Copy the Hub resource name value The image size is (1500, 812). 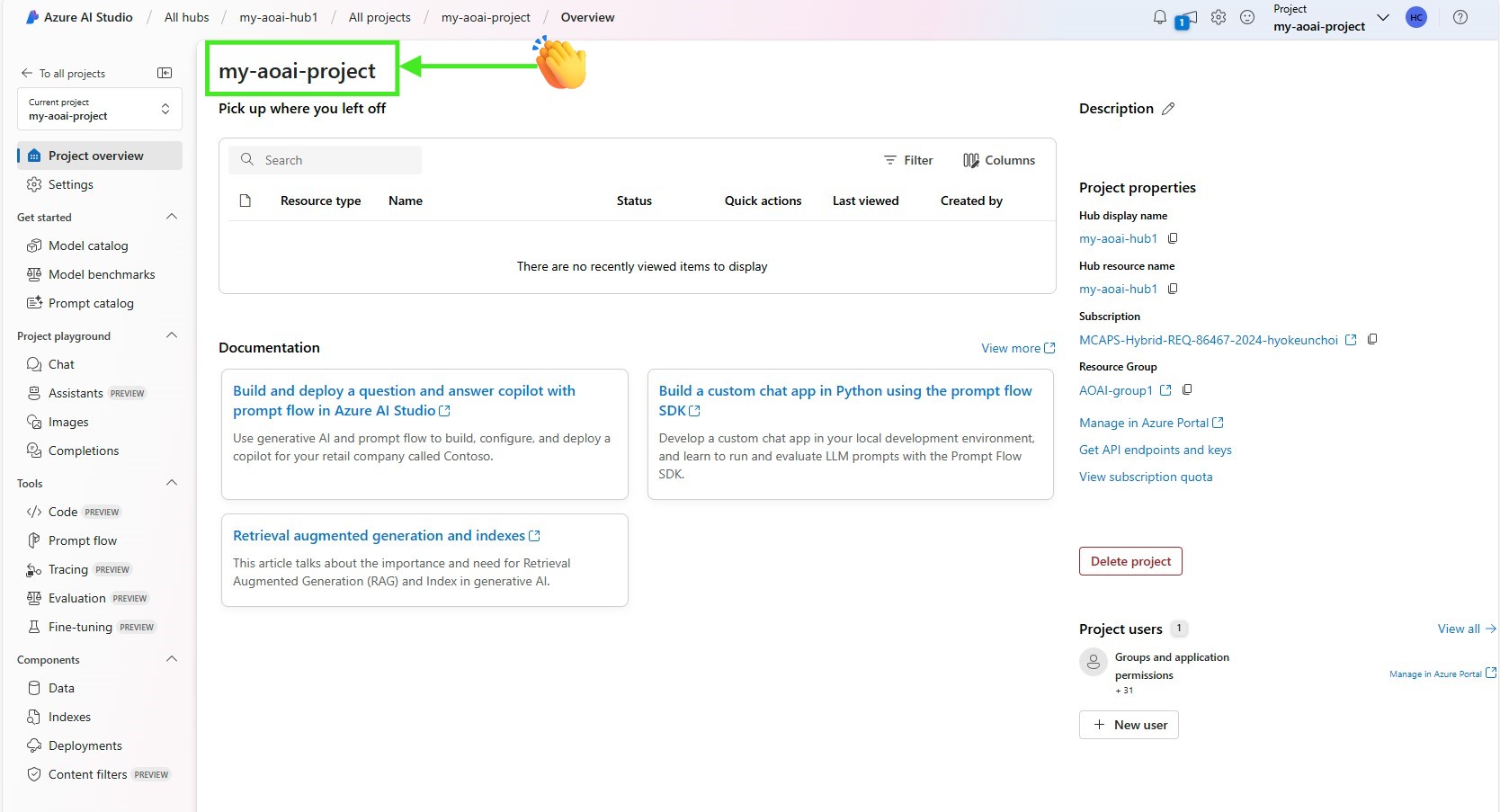click(x=1173, y=289)
